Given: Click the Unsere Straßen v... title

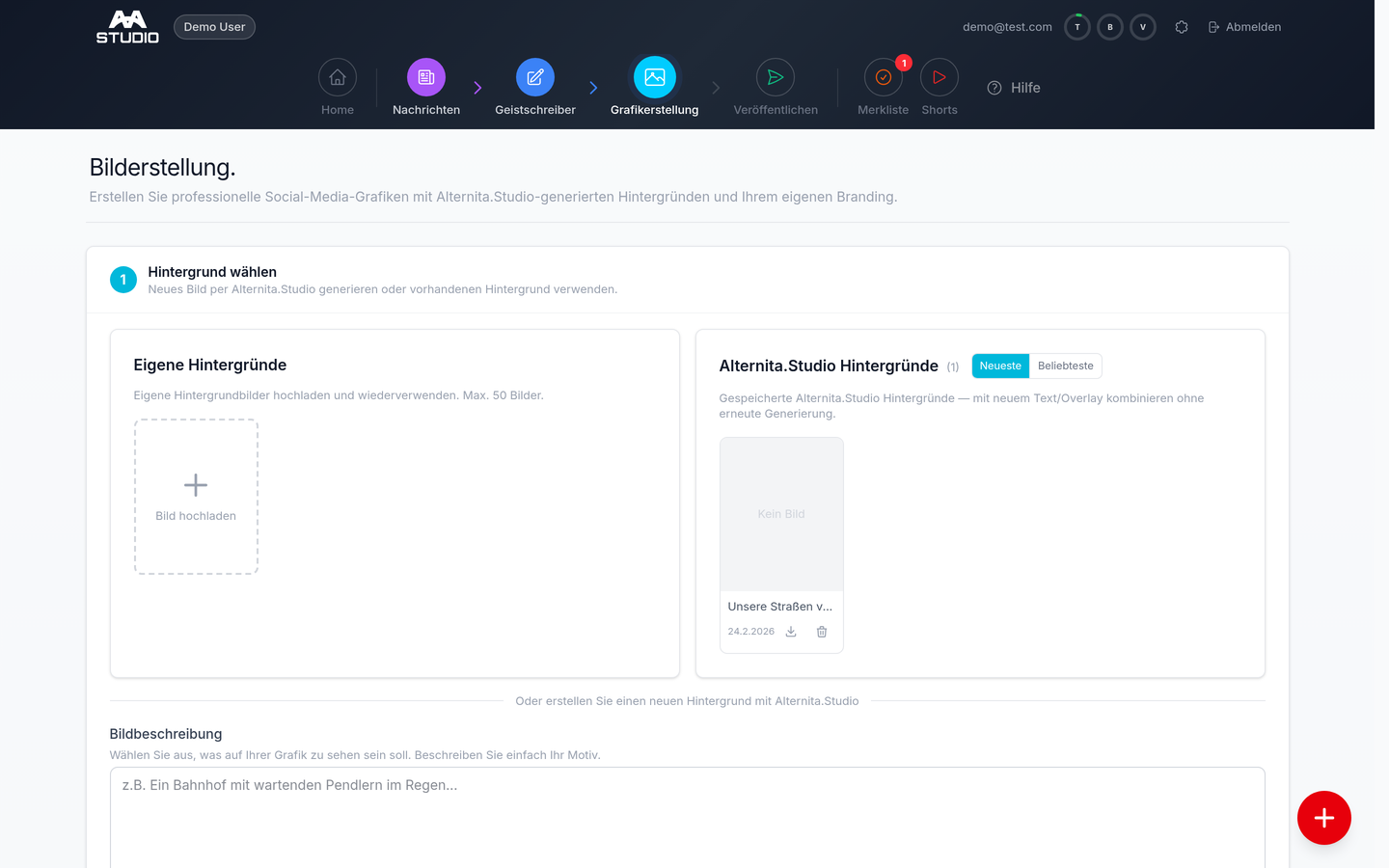Looking at the screenshot, I should 780,607.
